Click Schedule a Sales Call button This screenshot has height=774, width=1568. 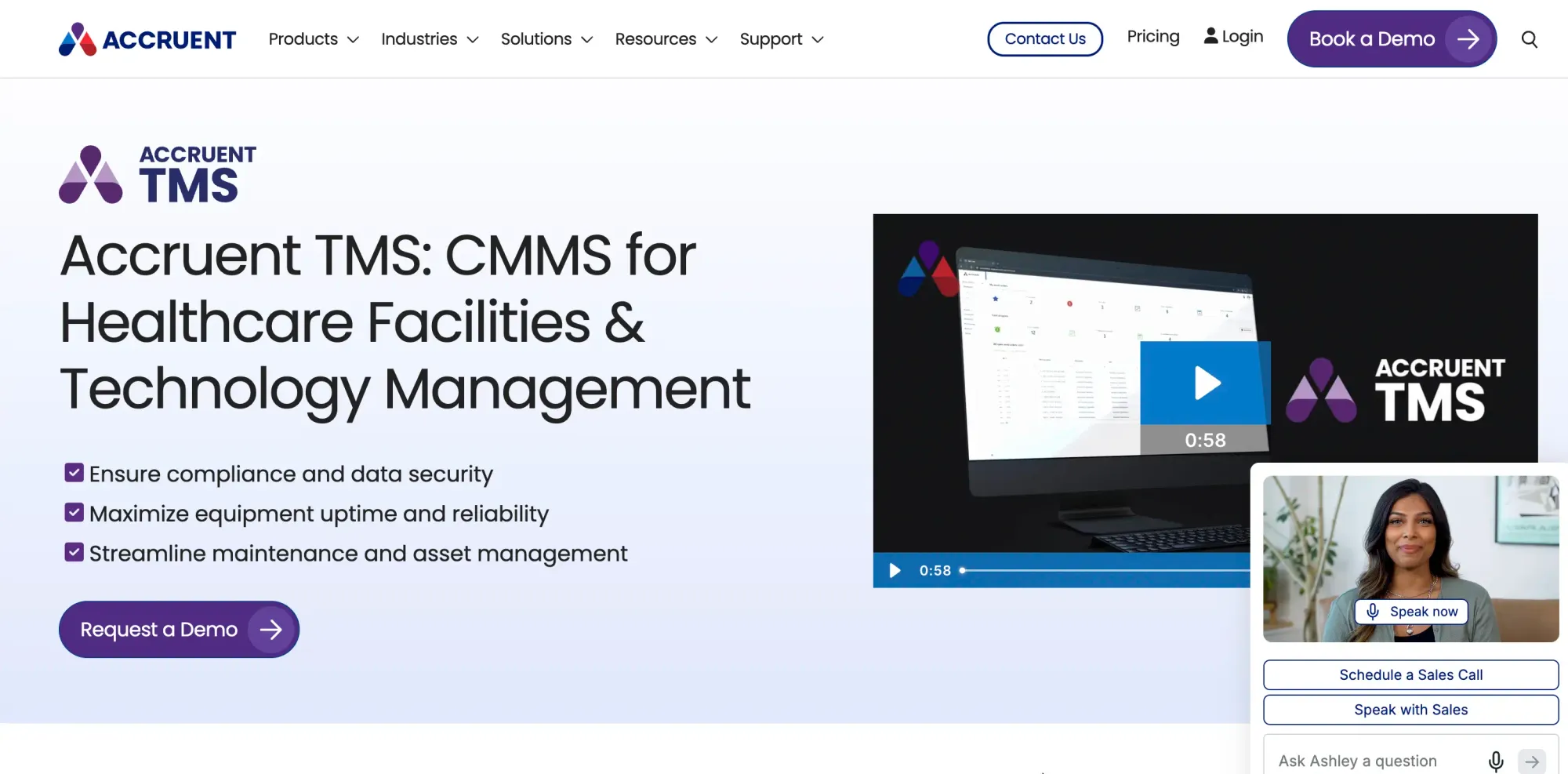click(x=1410, y=675)
